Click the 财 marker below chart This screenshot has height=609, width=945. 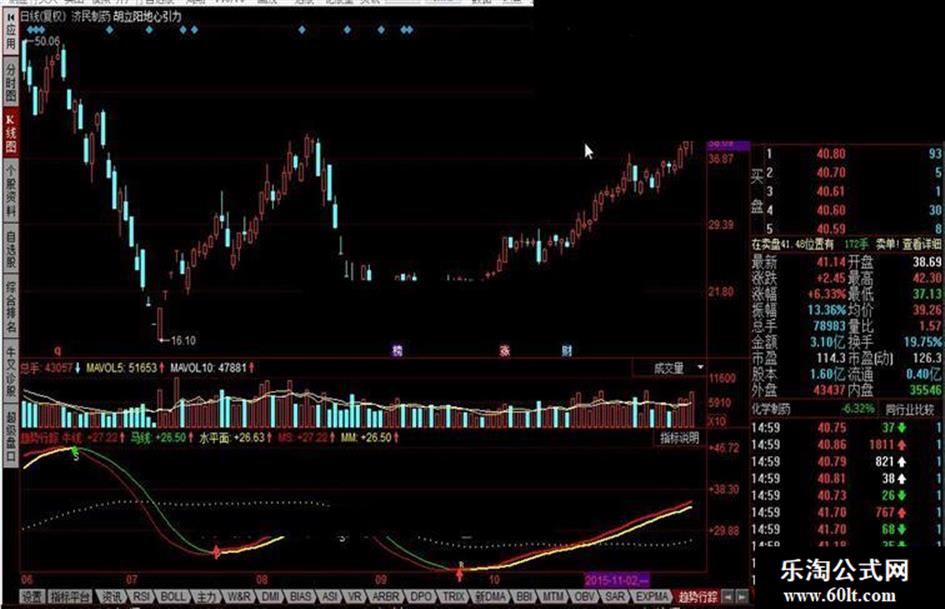pyautogui.click(x=567, y=350)
